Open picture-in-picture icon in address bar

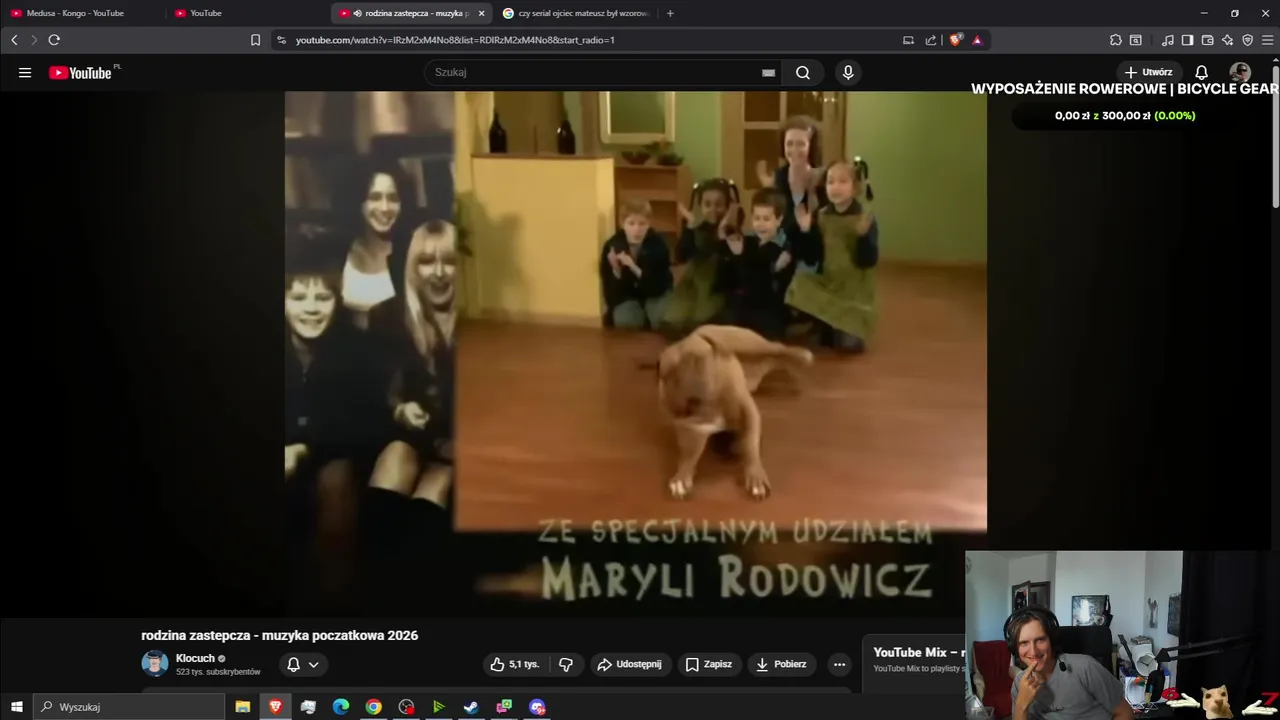pyautogui.click(x=908, y=40)
